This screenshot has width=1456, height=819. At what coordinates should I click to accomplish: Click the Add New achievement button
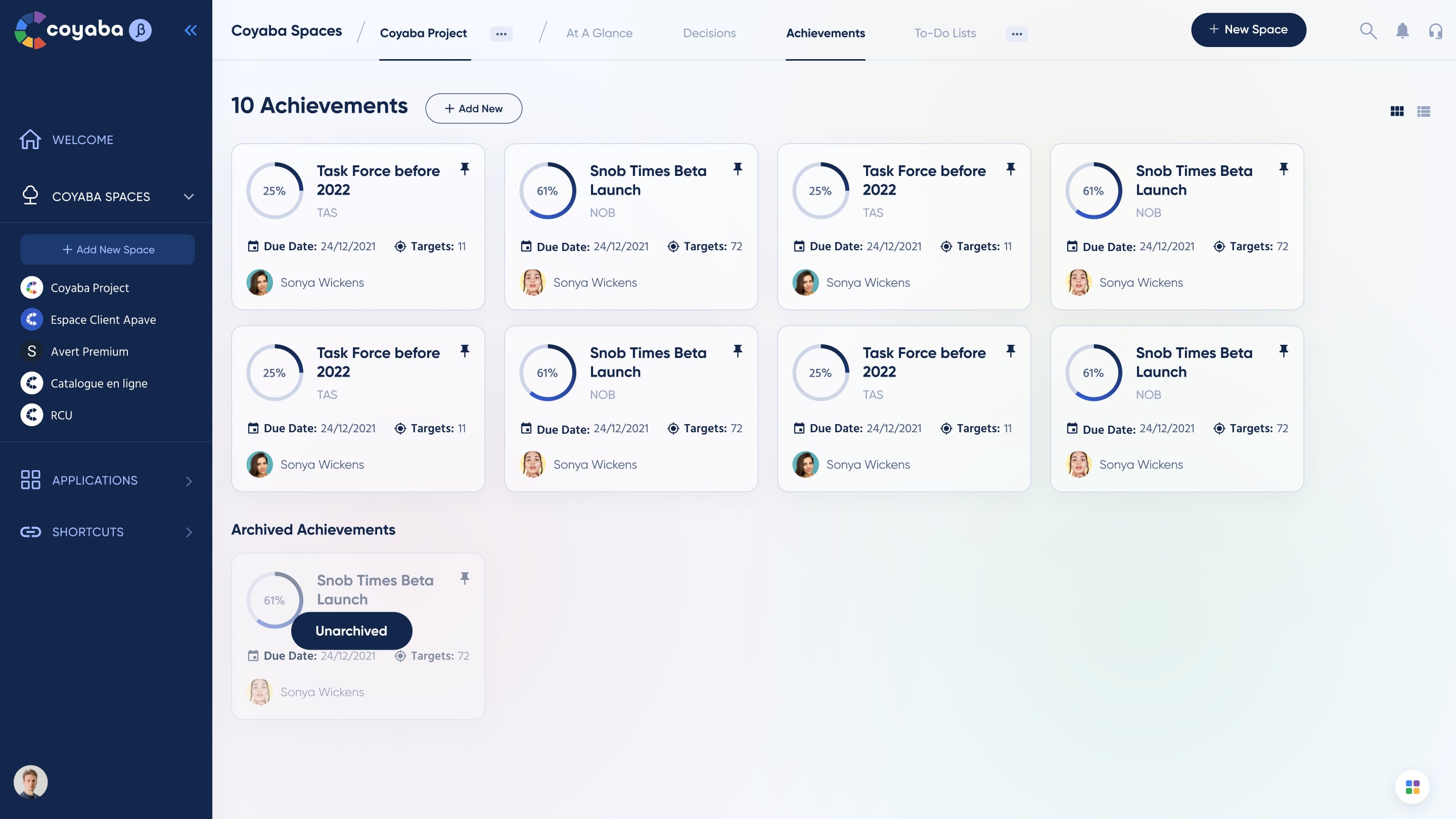474,108
